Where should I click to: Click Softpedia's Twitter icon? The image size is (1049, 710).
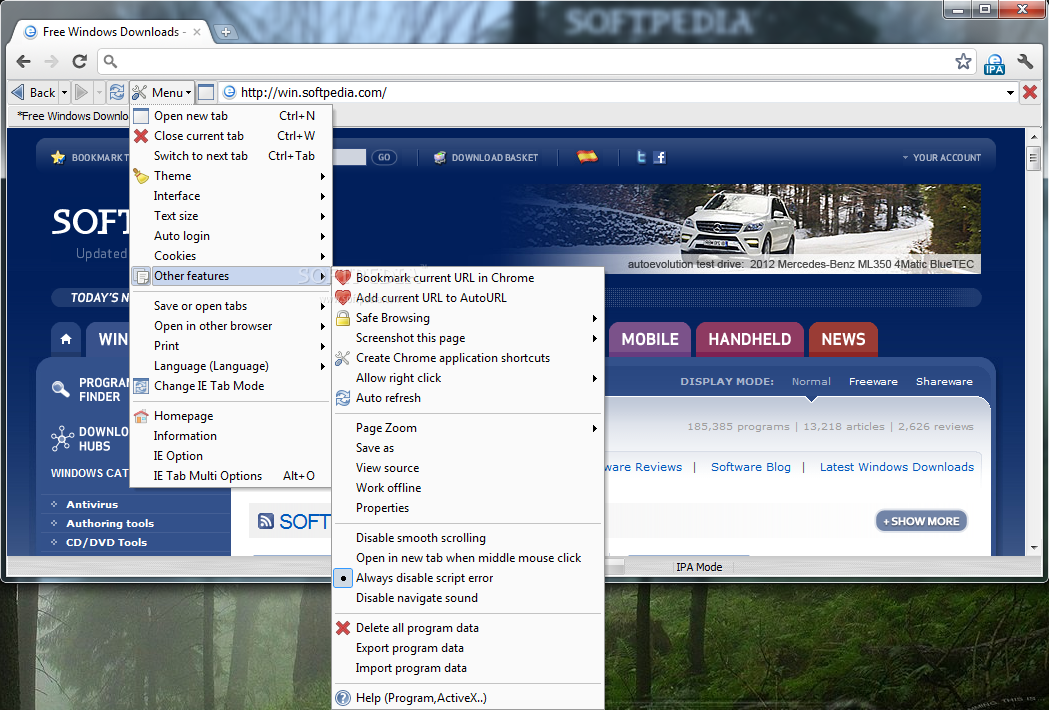(x=641, y=157)
